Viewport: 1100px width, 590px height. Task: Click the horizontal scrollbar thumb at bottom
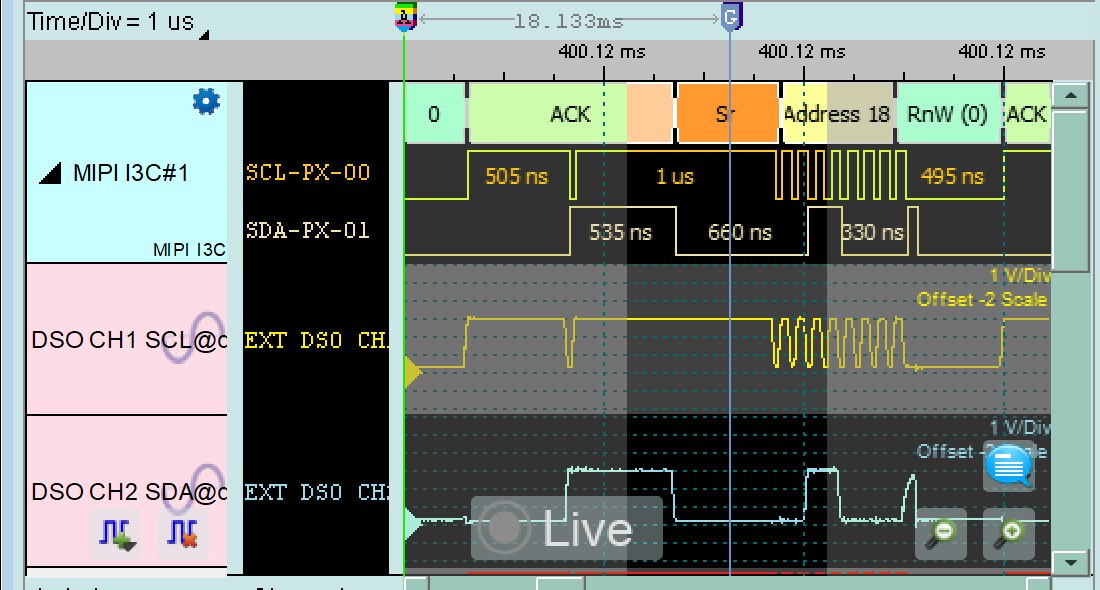[x=560, y=584]
